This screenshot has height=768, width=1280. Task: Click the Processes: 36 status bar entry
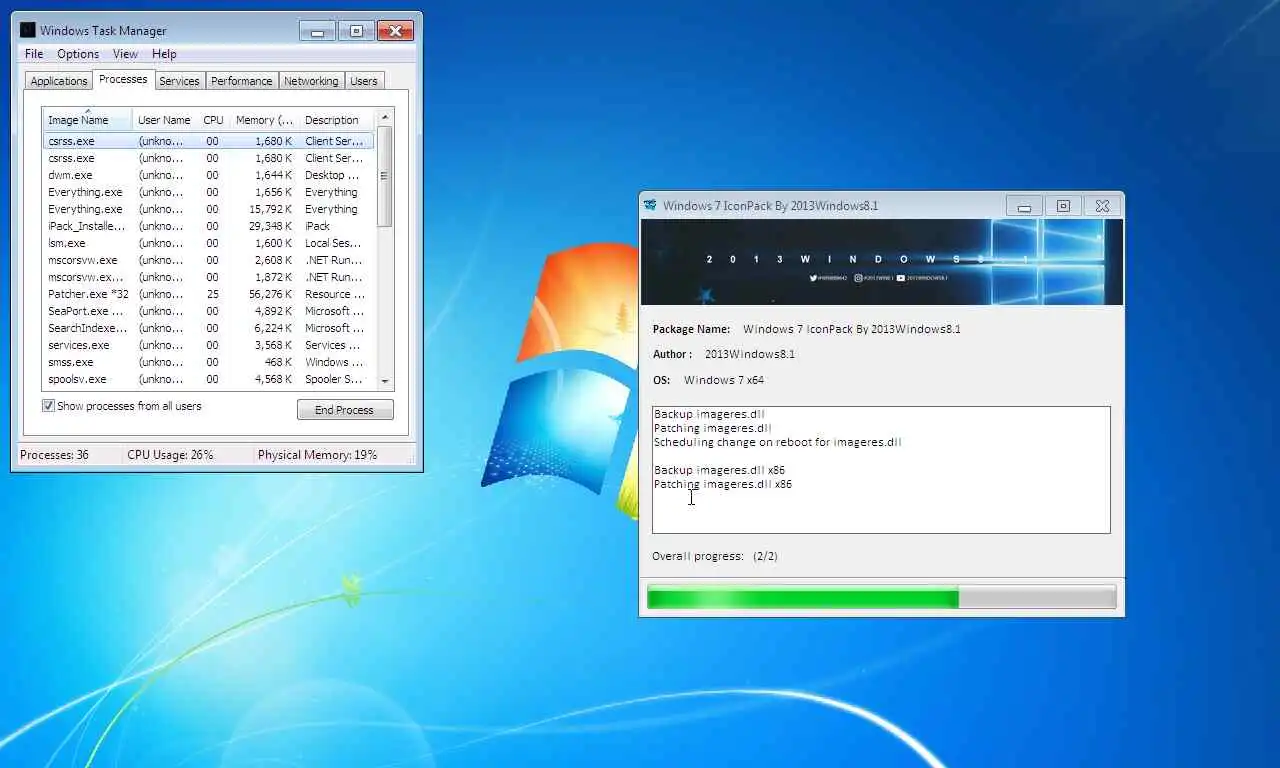55,455
